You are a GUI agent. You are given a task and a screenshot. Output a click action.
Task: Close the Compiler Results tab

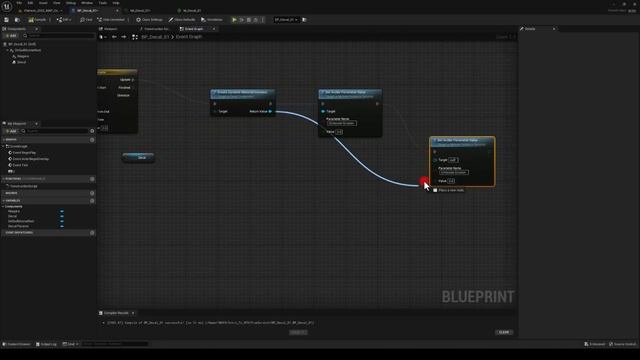[x=133, y=313]
